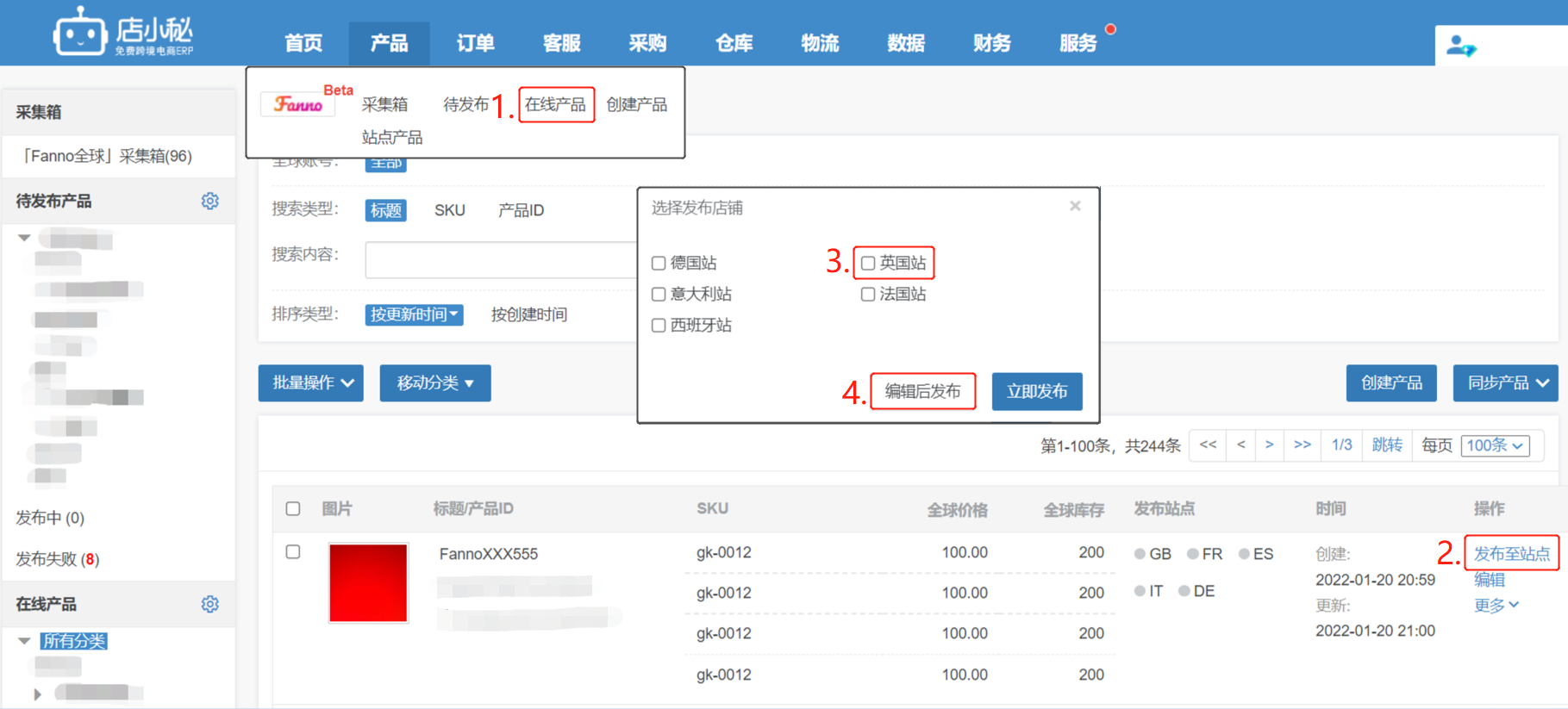Toggle the select-all checkbox in table header
The width and height of the screenshot is (1568, 709).
point(293,508)
